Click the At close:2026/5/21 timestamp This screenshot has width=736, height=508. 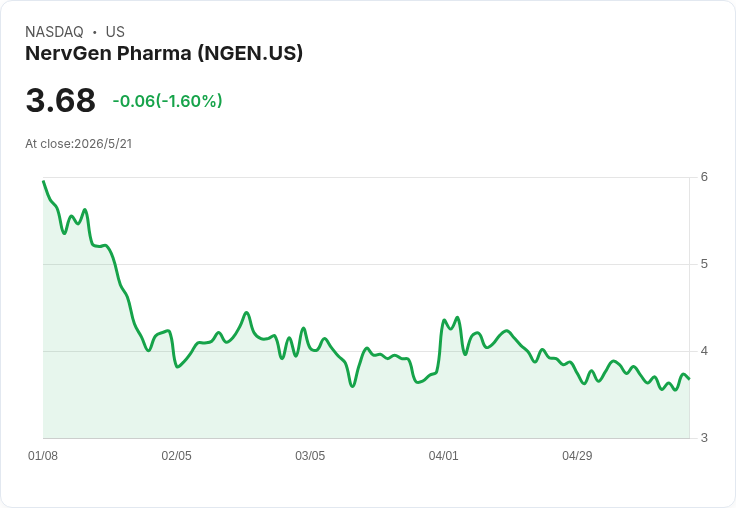point(78,144)
